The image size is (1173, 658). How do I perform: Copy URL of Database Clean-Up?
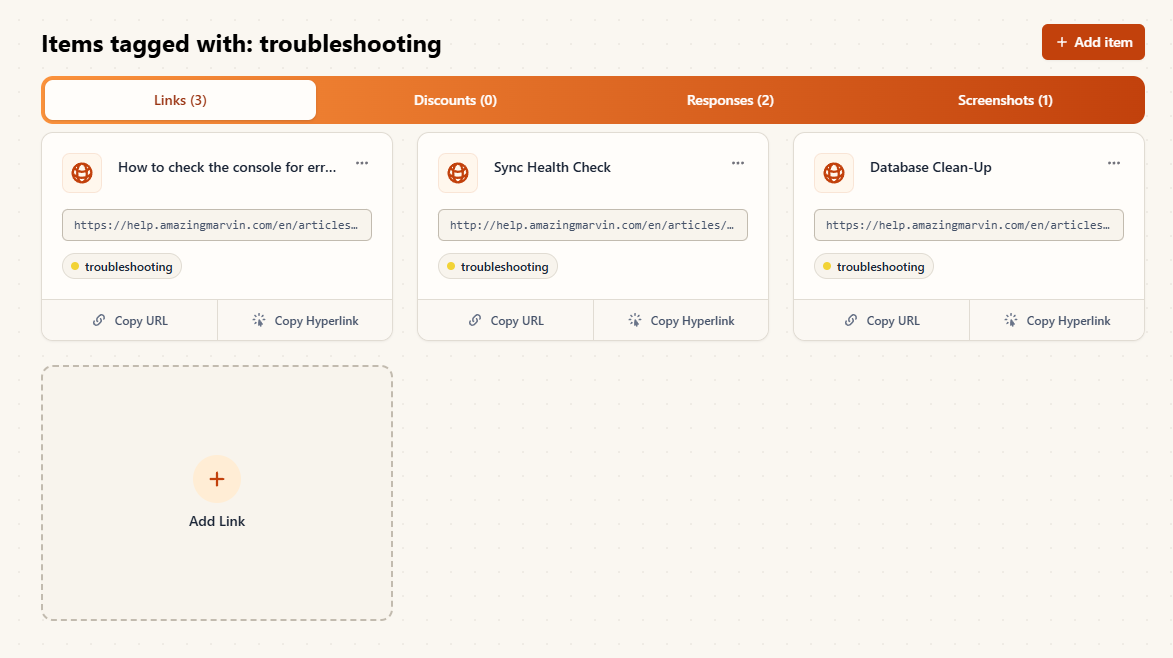(882, 320)
